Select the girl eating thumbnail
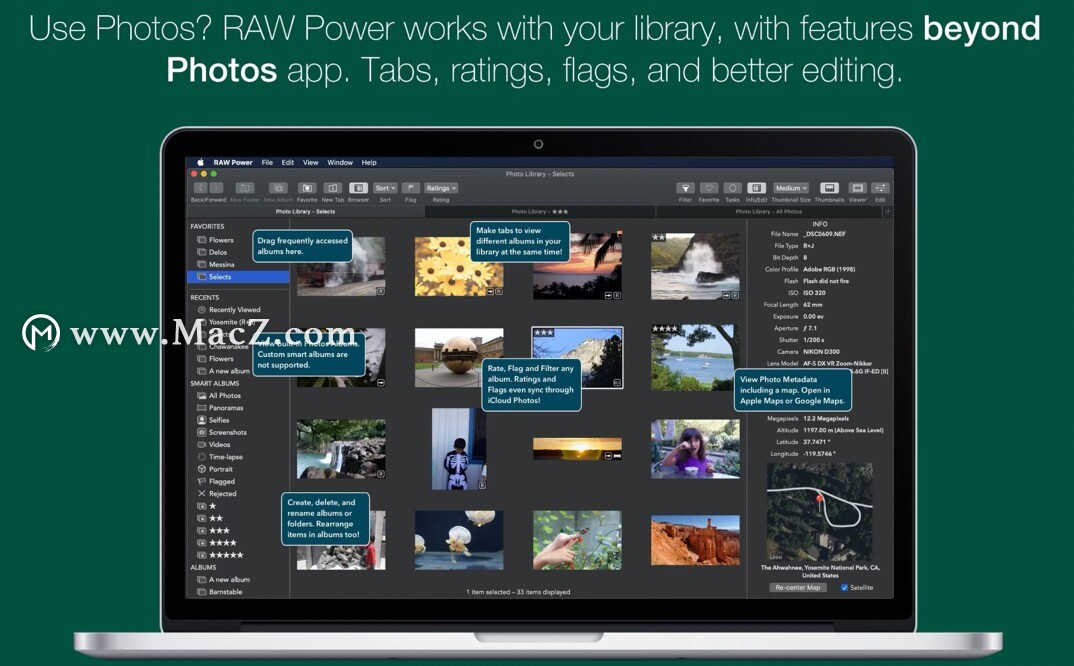Viewport: 1074px width, 666px height. click(x=695, y=449)
